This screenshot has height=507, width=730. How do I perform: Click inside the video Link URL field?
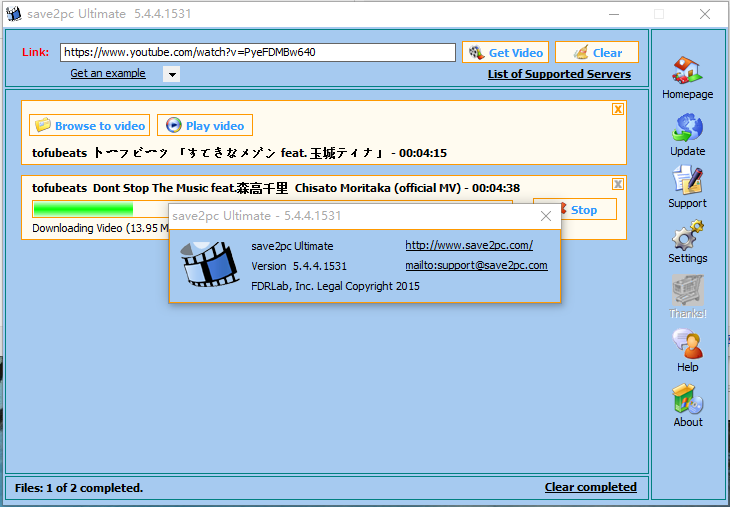(258, 52)
